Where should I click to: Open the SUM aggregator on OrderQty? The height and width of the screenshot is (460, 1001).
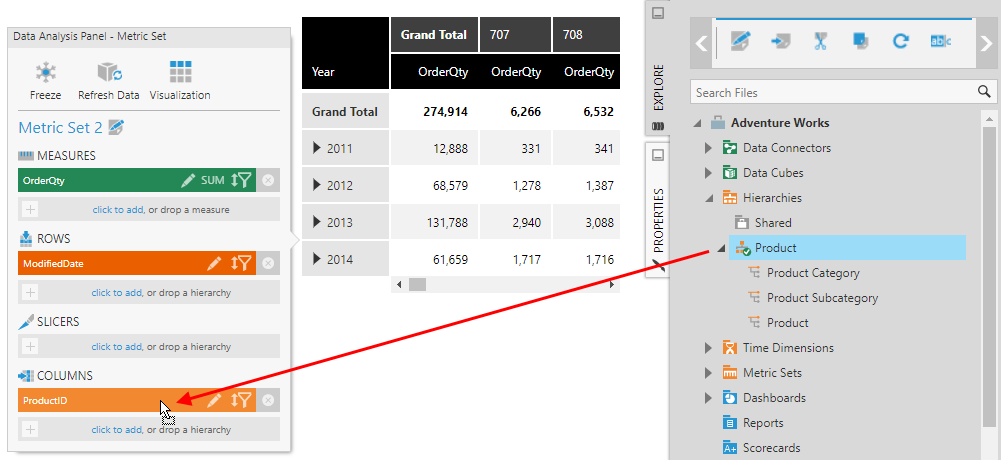pos(212,180)
